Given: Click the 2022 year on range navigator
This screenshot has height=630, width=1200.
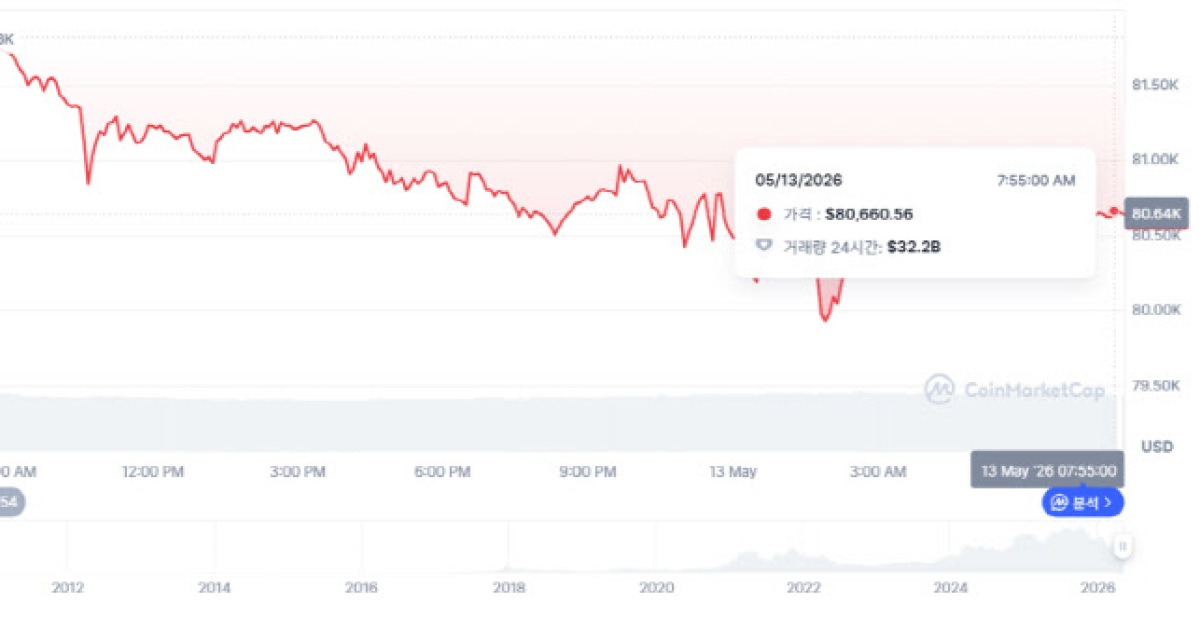Looking at the screenshot, I should click(x=803, y=588).
